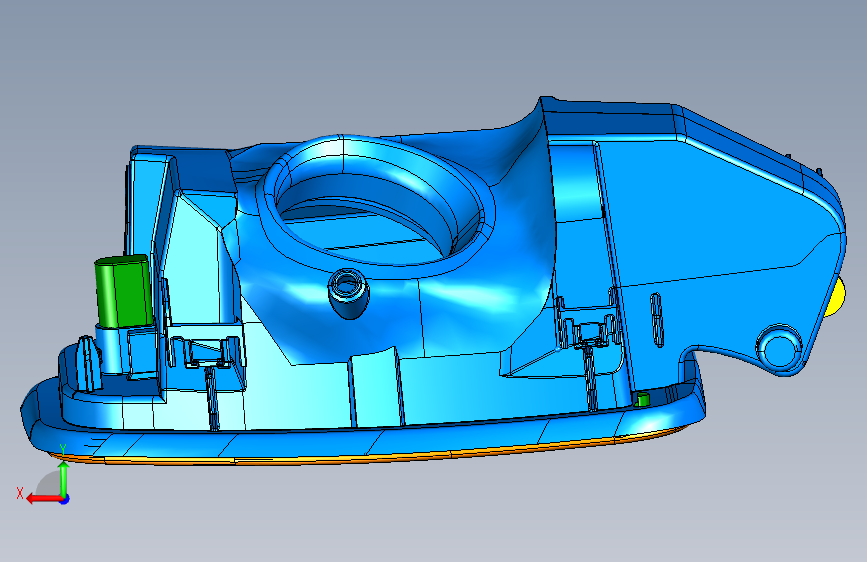Click the blue Z axis dot at triad origin

[65, 499]
